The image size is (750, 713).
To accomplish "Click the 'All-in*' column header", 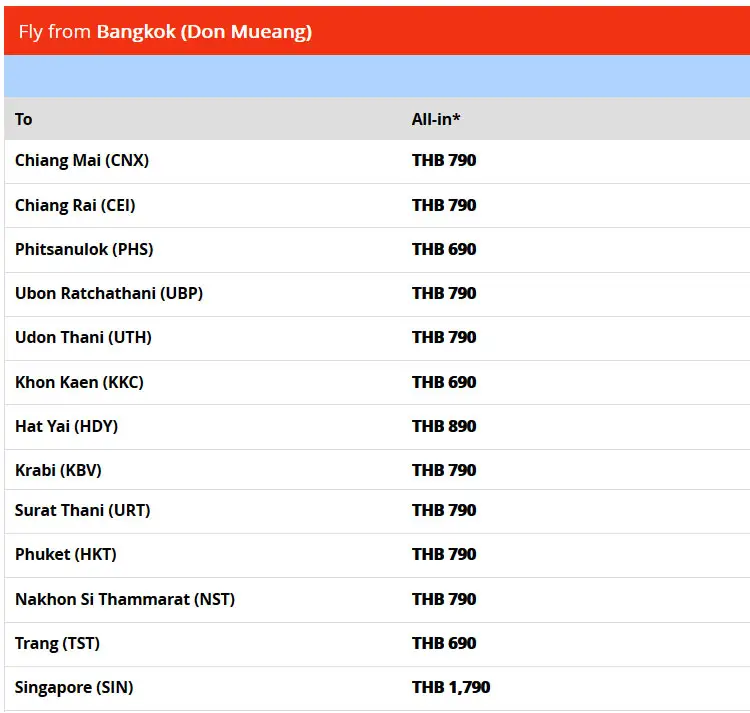I will [x=436, y=119].
